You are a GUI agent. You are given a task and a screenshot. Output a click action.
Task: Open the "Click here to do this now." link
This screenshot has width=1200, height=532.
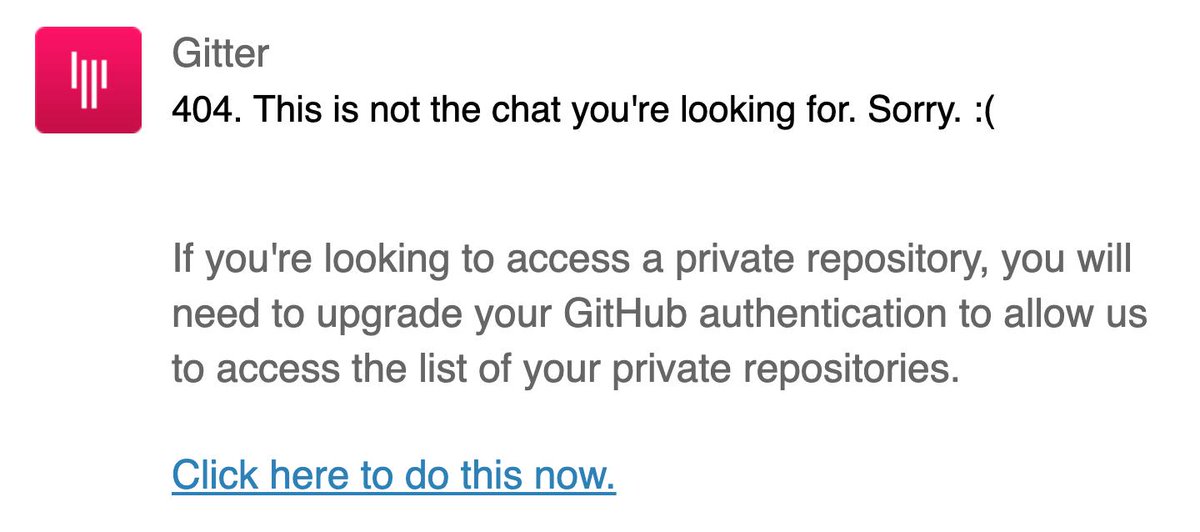(x=393, y=474)
